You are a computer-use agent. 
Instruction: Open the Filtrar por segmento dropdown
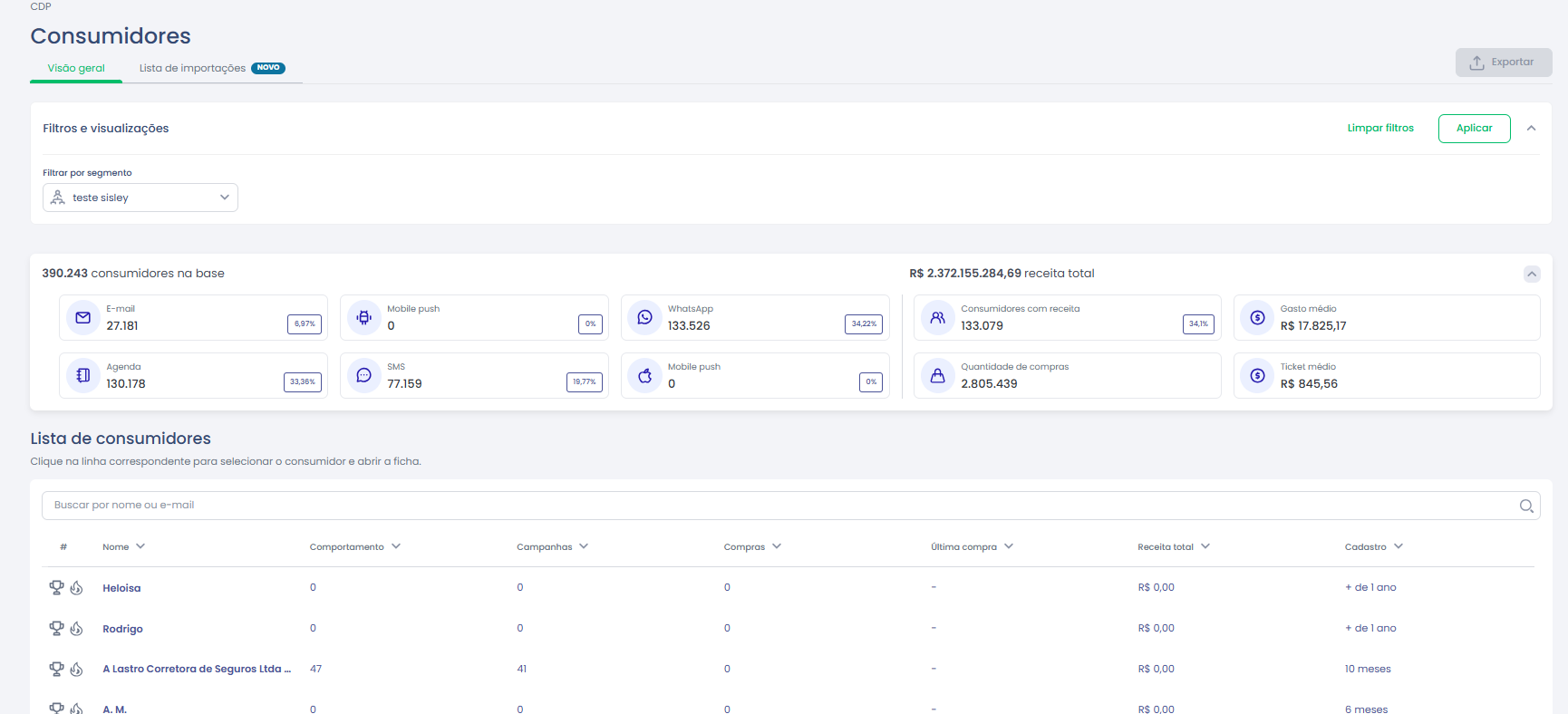click(x=140, y=198)
